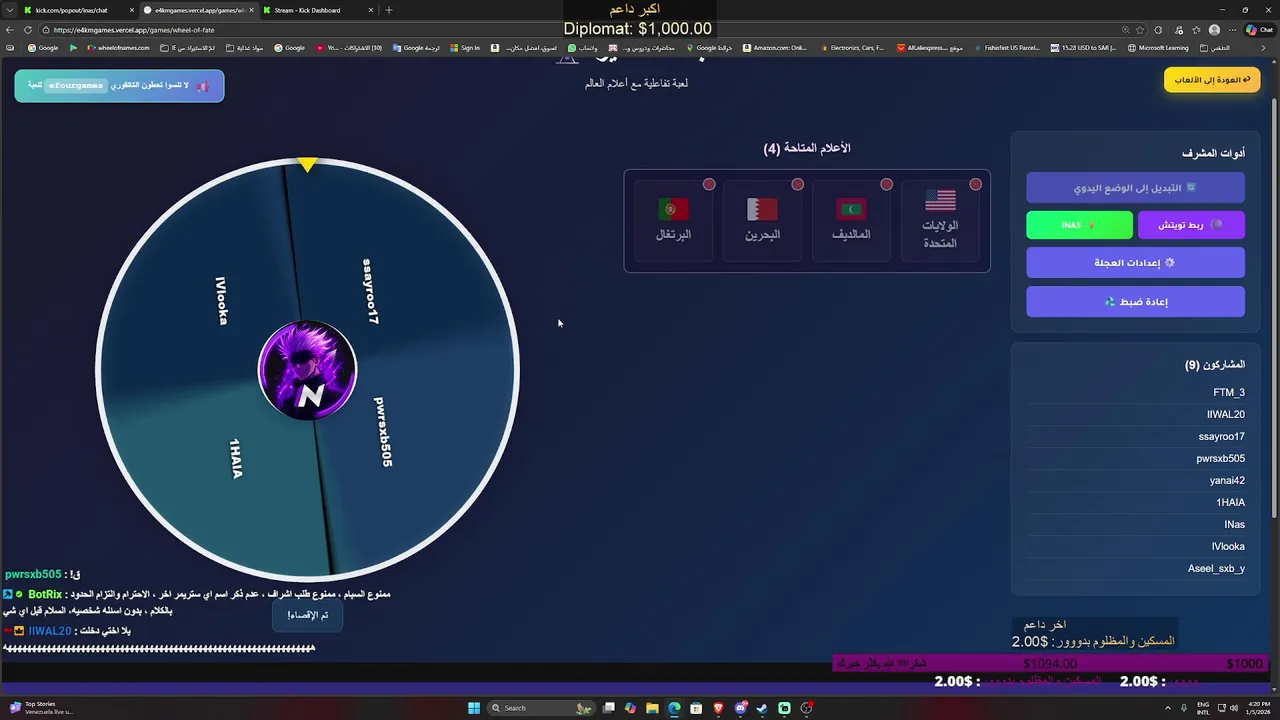Bookmark page with the star icon
Viewport: 1280px width, 720px height.
[x=1140, y=30]
